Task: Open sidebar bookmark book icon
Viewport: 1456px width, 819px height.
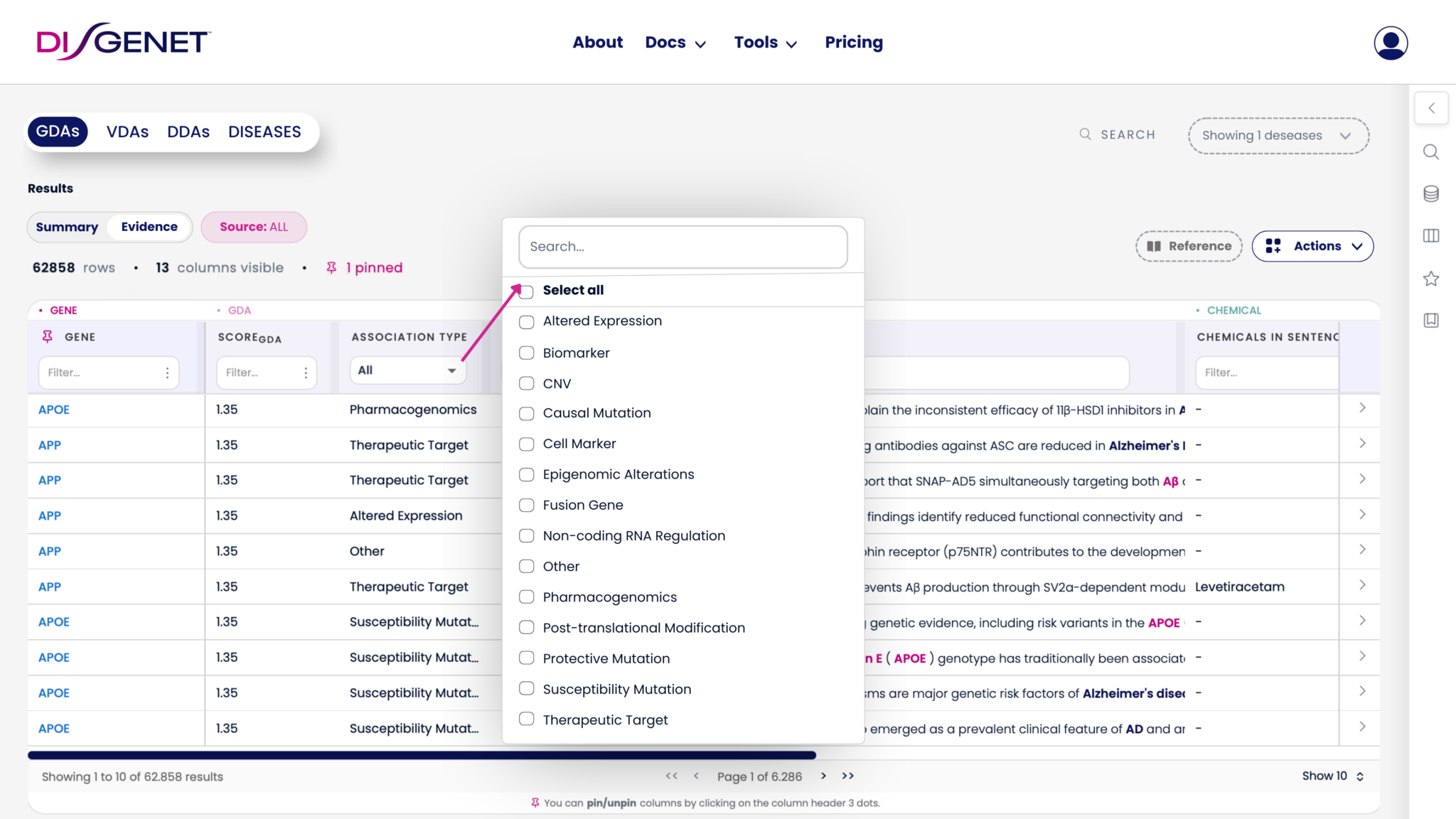Action: tap(1431, 320)
